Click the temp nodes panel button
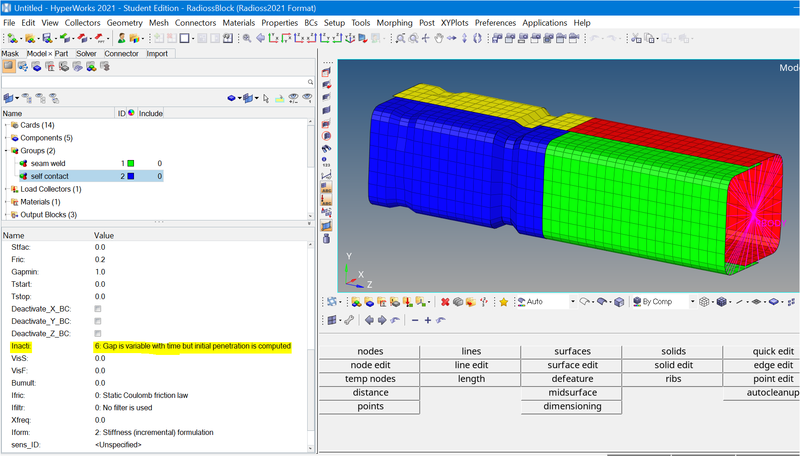This screenshot has width=800, height=456. point(370,379)
